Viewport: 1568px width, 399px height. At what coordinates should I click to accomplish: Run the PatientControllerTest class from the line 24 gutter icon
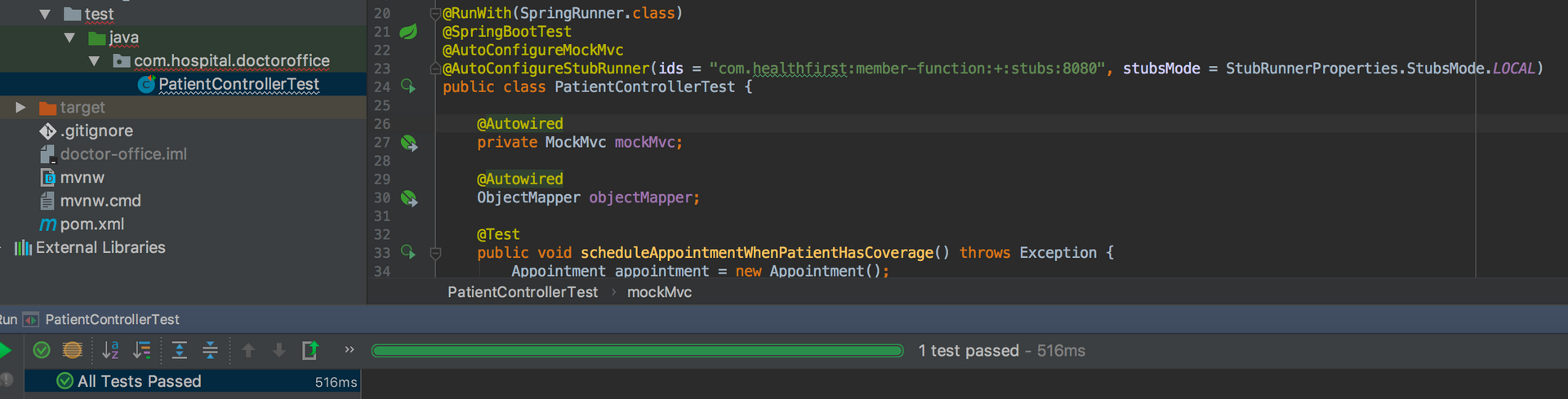(408, 86)
